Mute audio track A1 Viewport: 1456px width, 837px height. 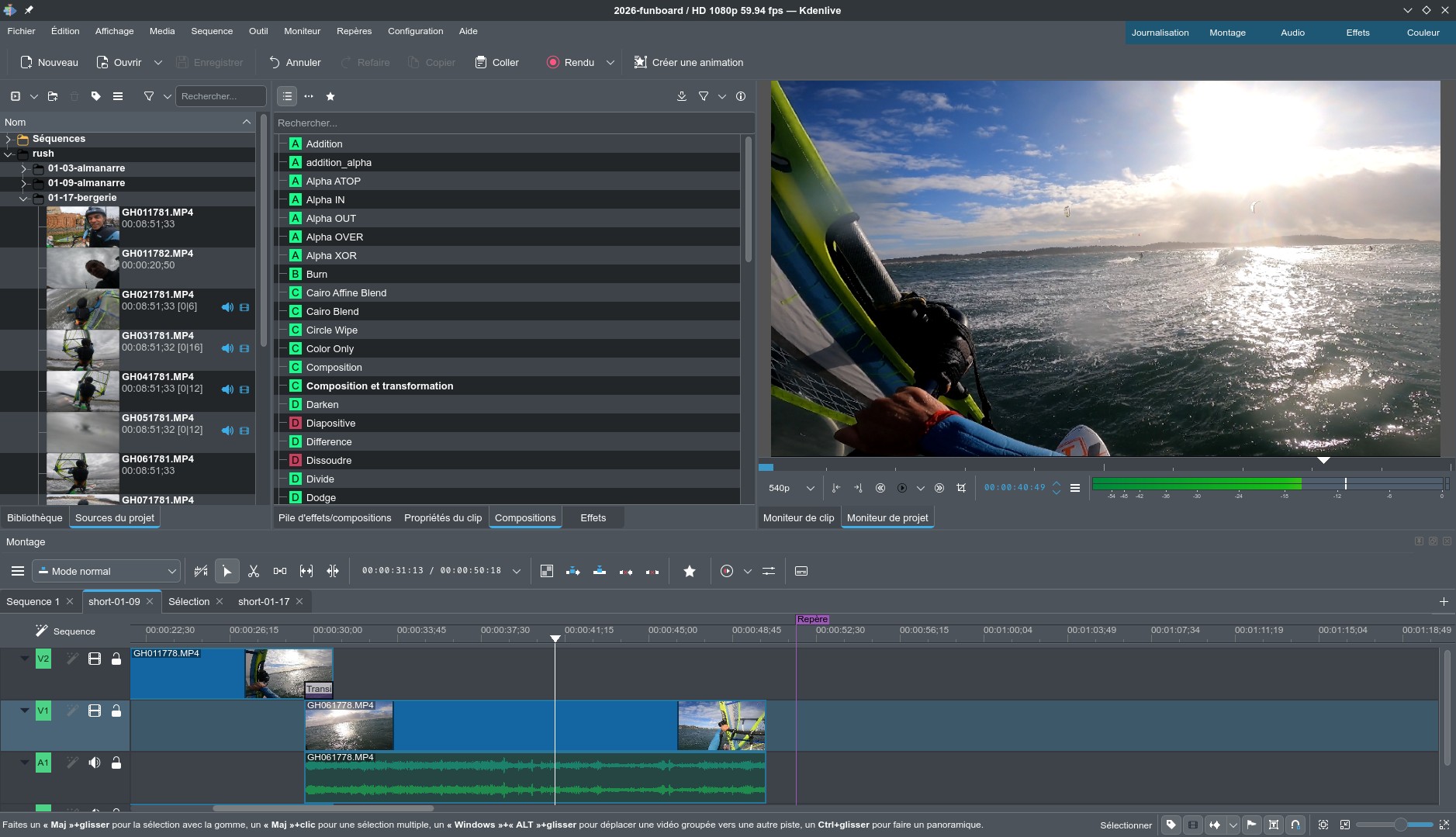coord(95,763)
